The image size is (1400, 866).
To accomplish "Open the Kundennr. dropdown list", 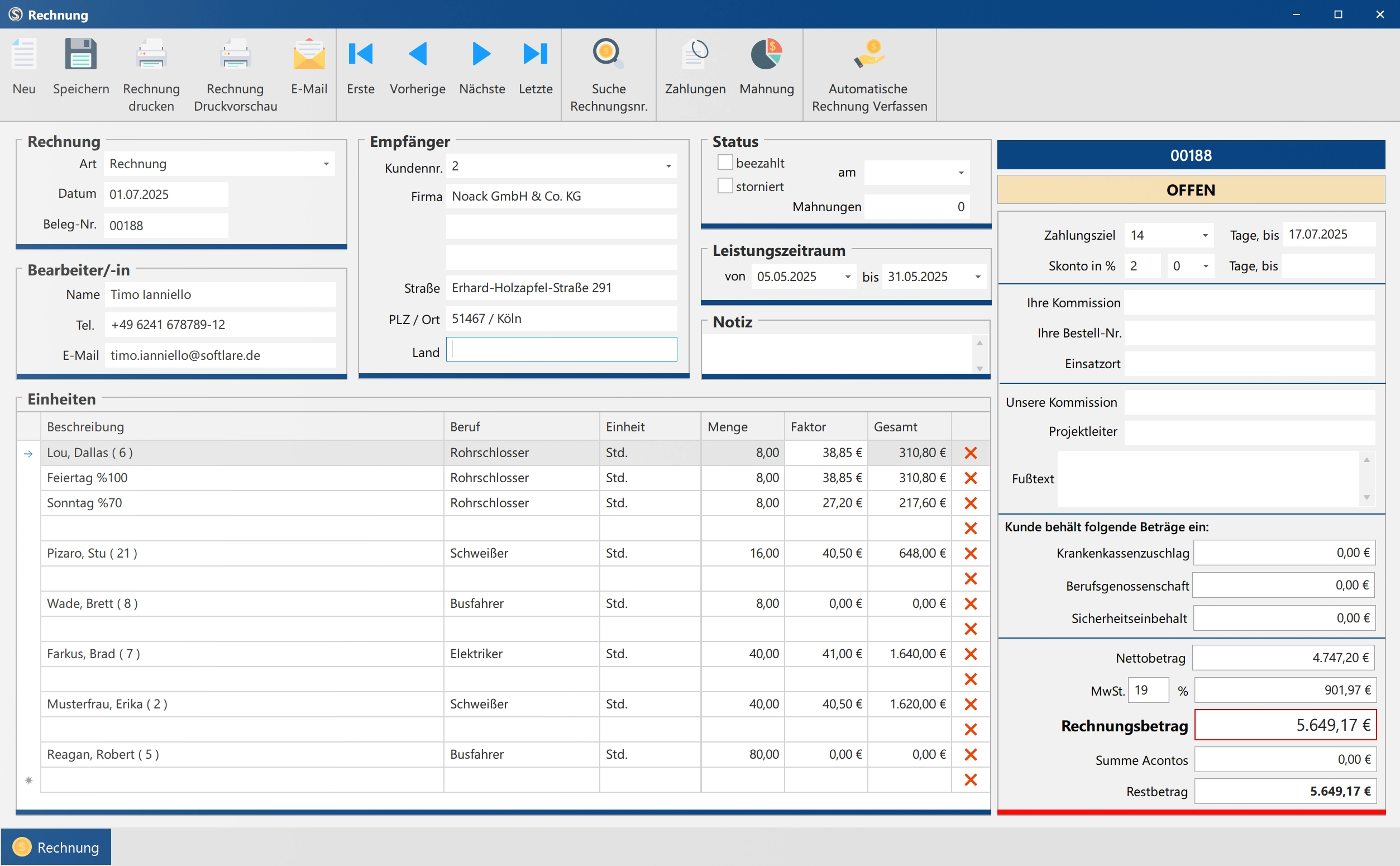I will click(x=668, y=166).
